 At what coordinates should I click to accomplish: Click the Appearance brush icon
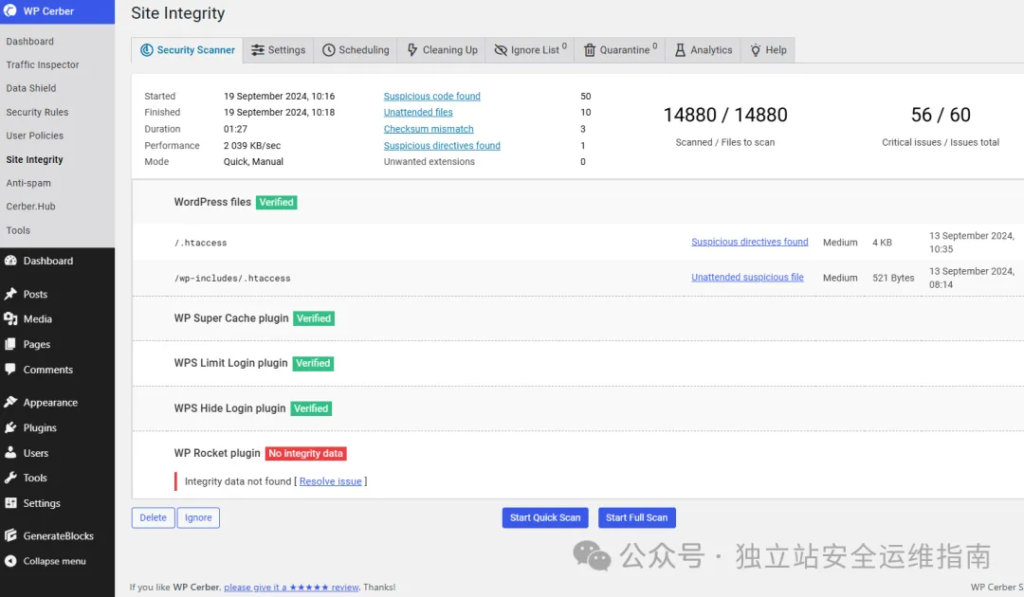(x=10, y=402)
